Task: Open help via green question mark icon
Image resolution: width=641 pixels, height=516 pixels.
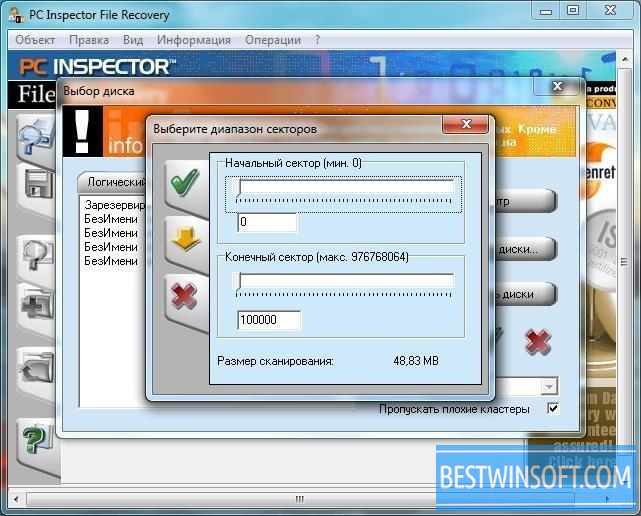Action: click(37, 440)
